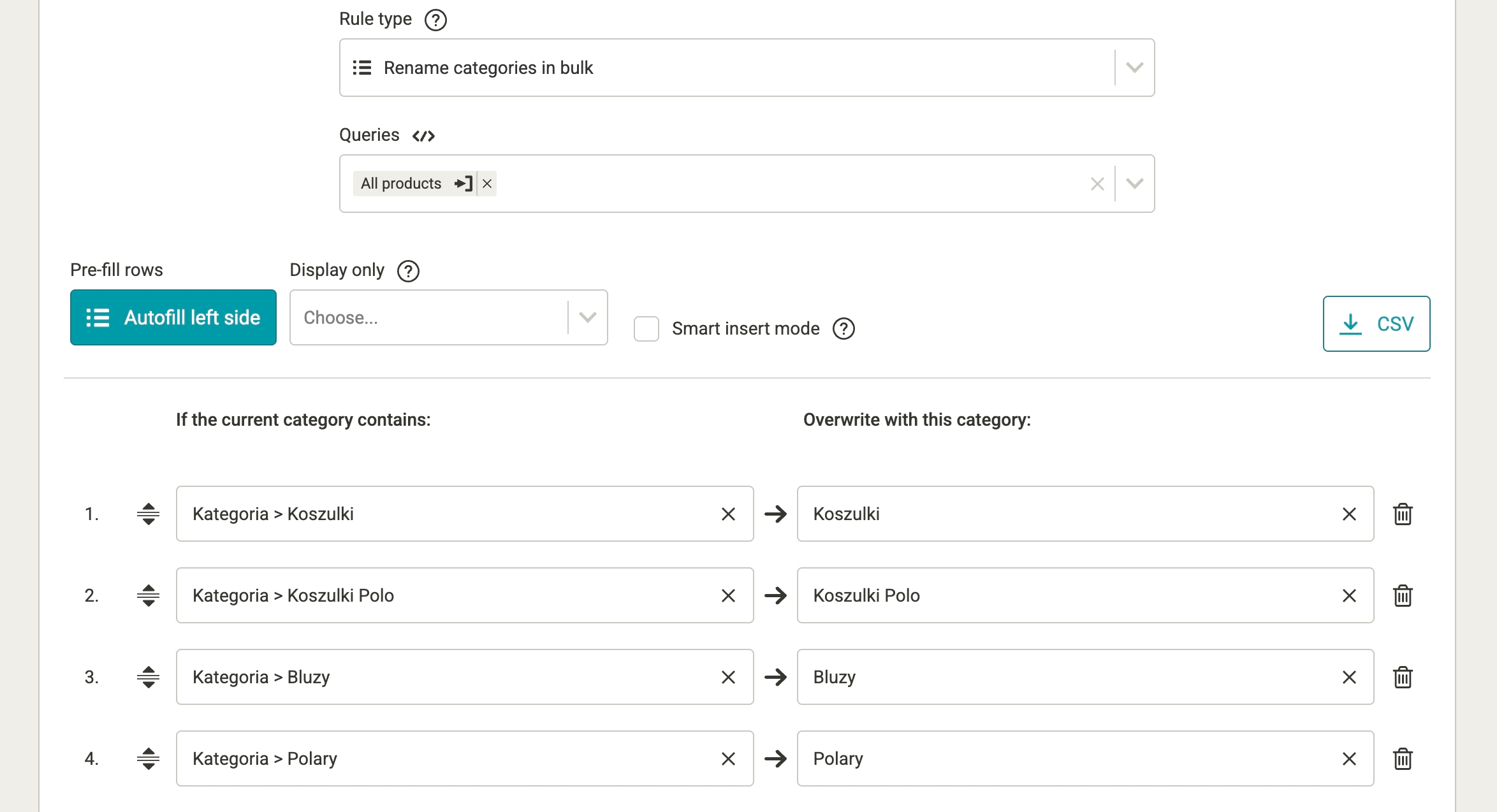
Task: Edit the Kategoria > Koszulki Polo field
Action: pyautogui.click(x=465, y=595)
